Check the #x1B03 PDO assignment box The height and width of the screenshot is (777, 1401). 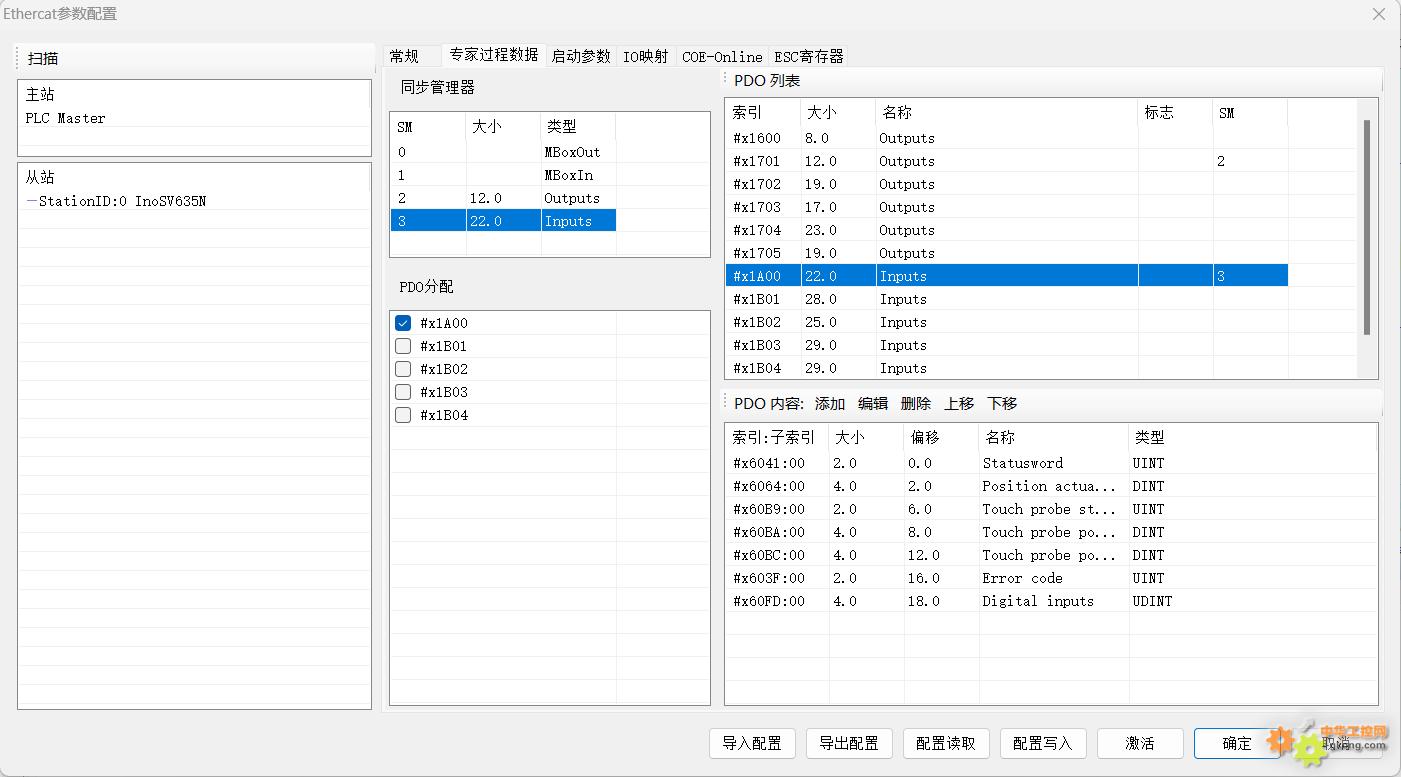pos(403,392)
